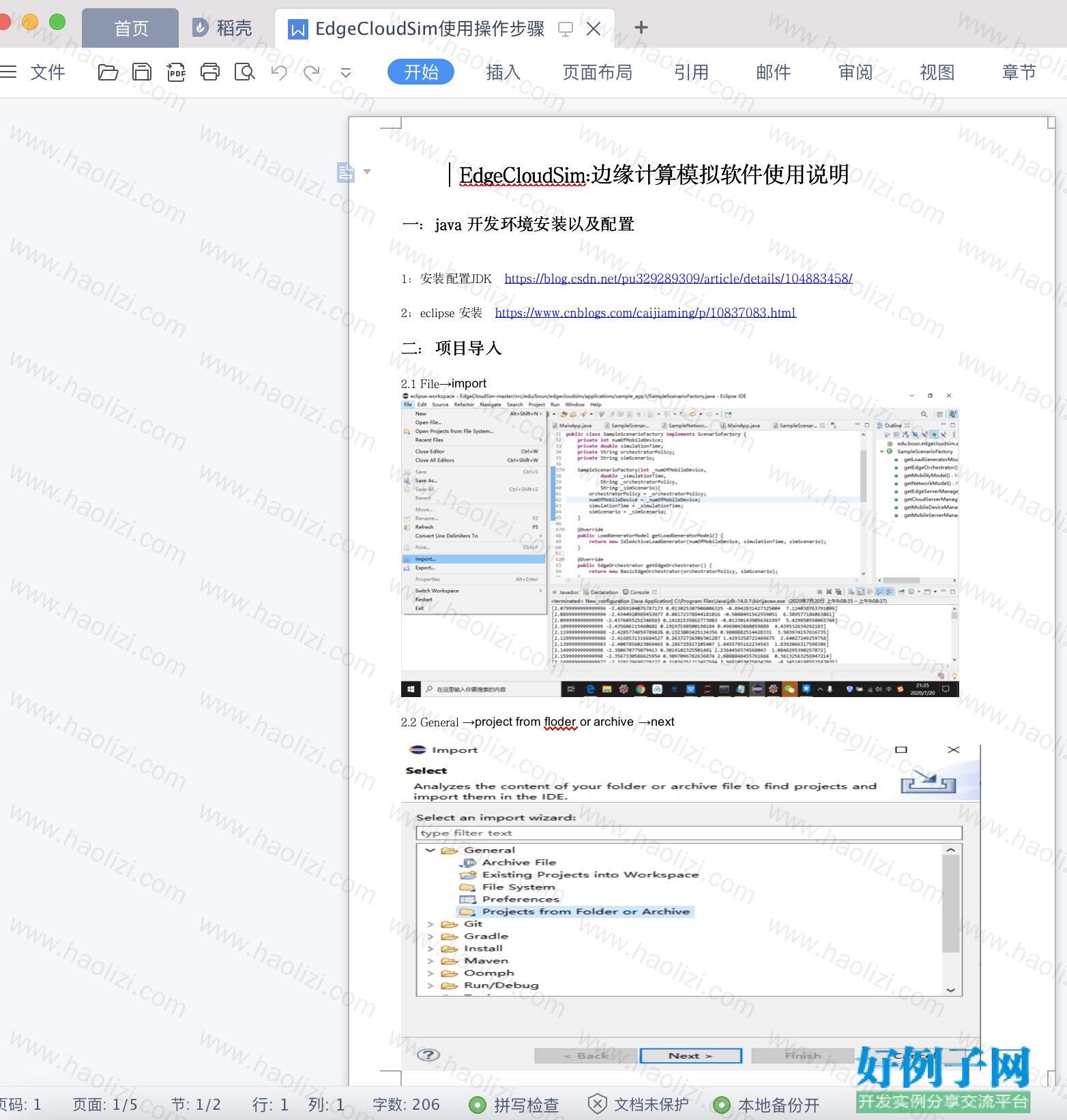Click the java 开发环境安装以及配置 heading
This screenshot has height=1120, width=1067.
pos(535,224)
